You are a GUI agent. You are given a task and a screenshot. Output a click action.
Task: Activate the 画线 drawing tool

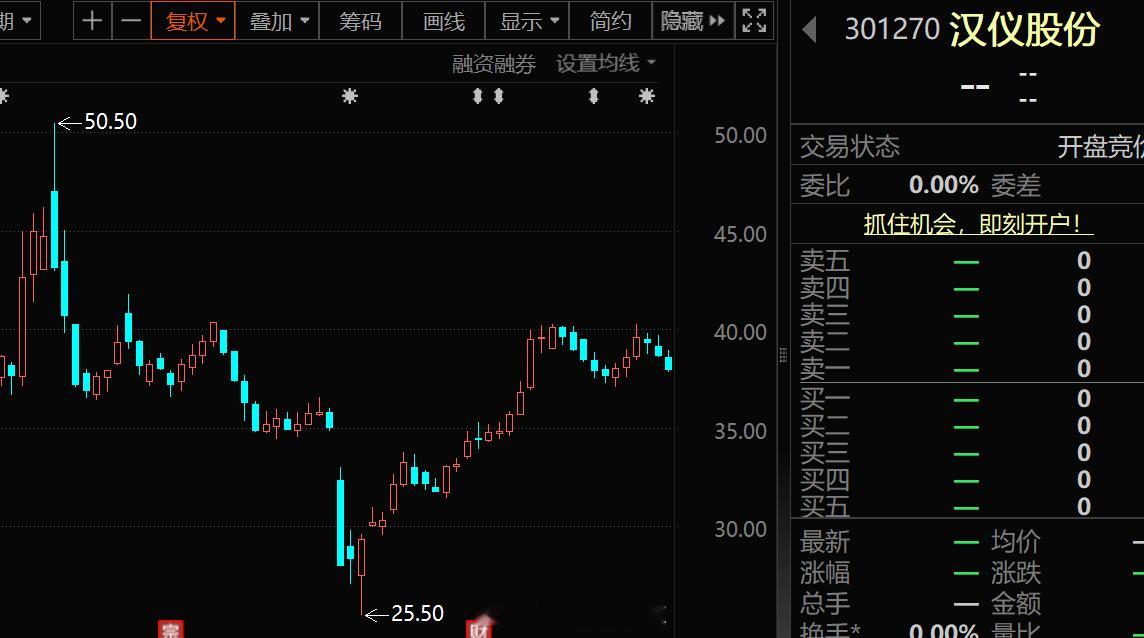pyautogui.click(x=444, y=21)
